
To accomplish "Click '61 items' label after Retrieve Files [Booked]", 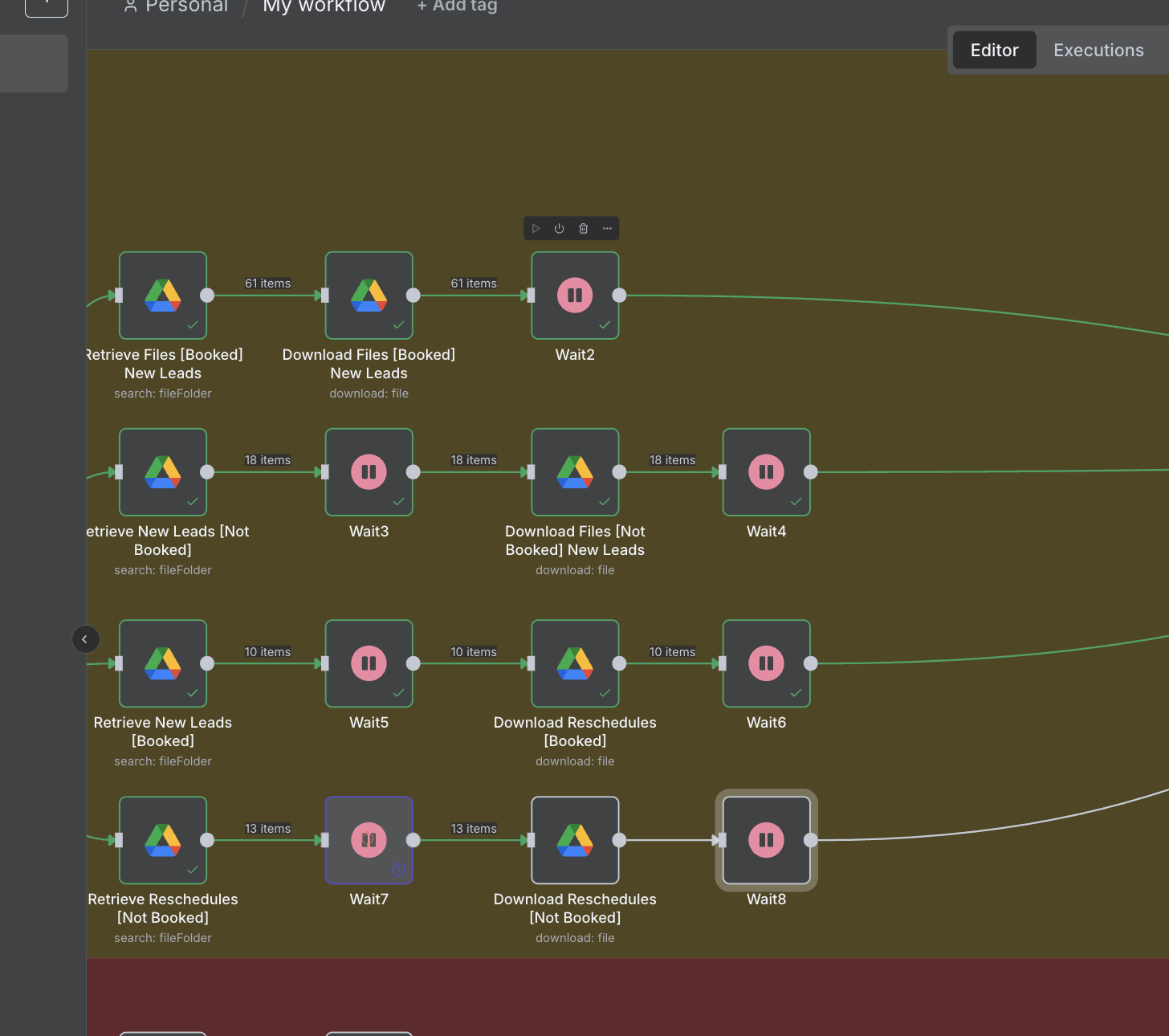I will click(268, 283).
